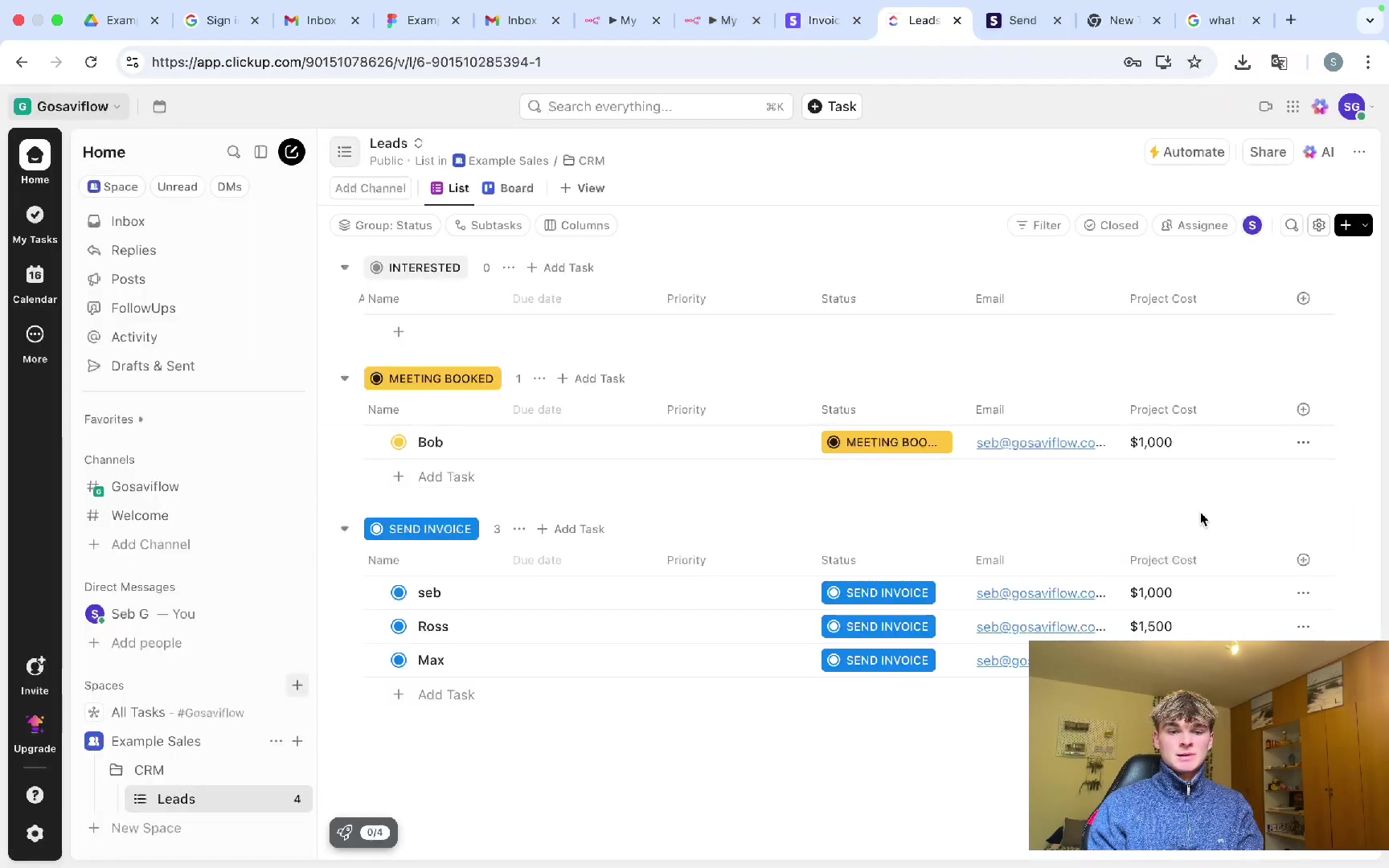Open the Calendar in the left sidebar
Screen dimensions: 1389x868
[x=35, y=284]
